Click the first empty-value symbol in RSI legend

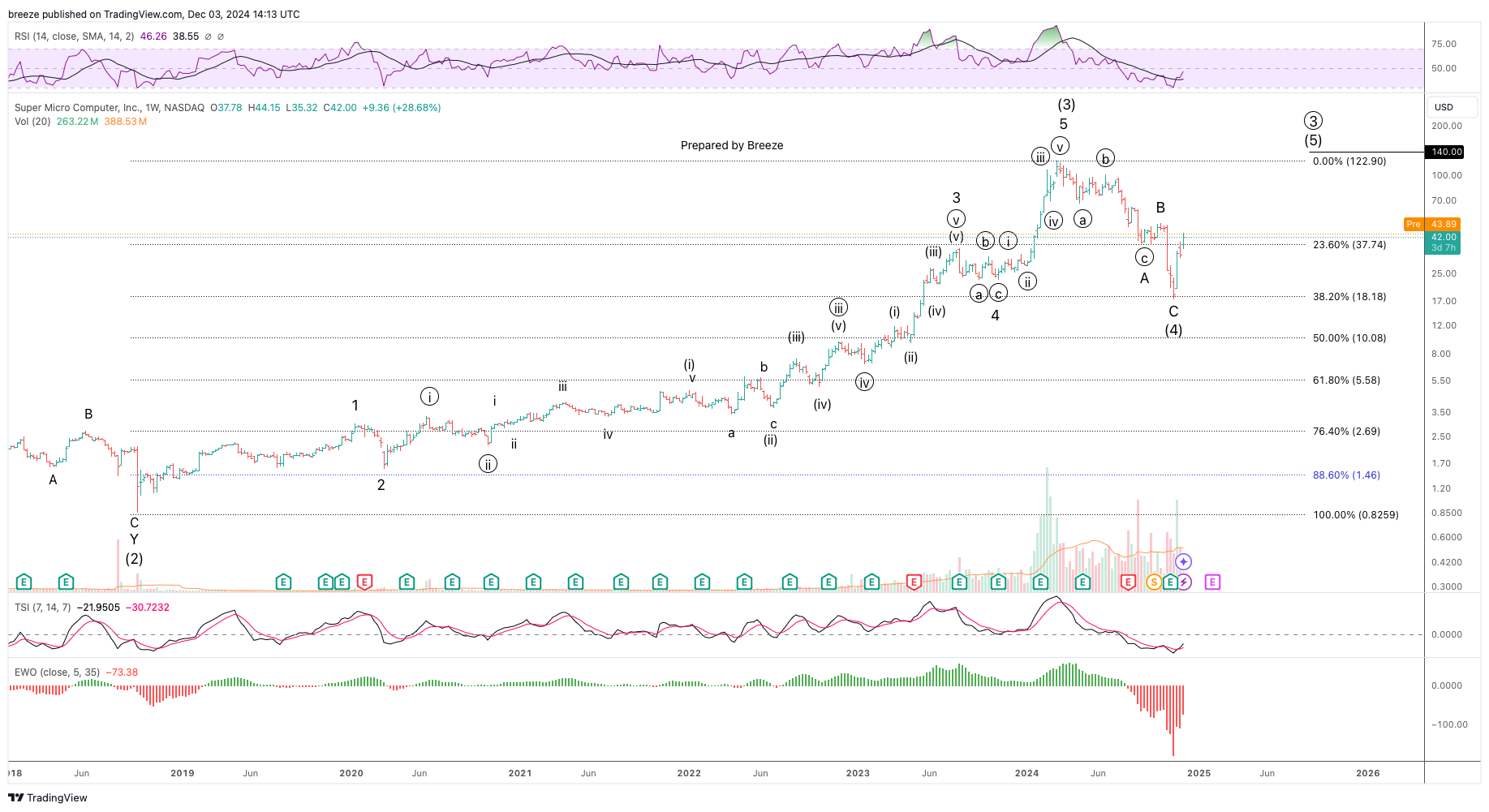[209, 37]
